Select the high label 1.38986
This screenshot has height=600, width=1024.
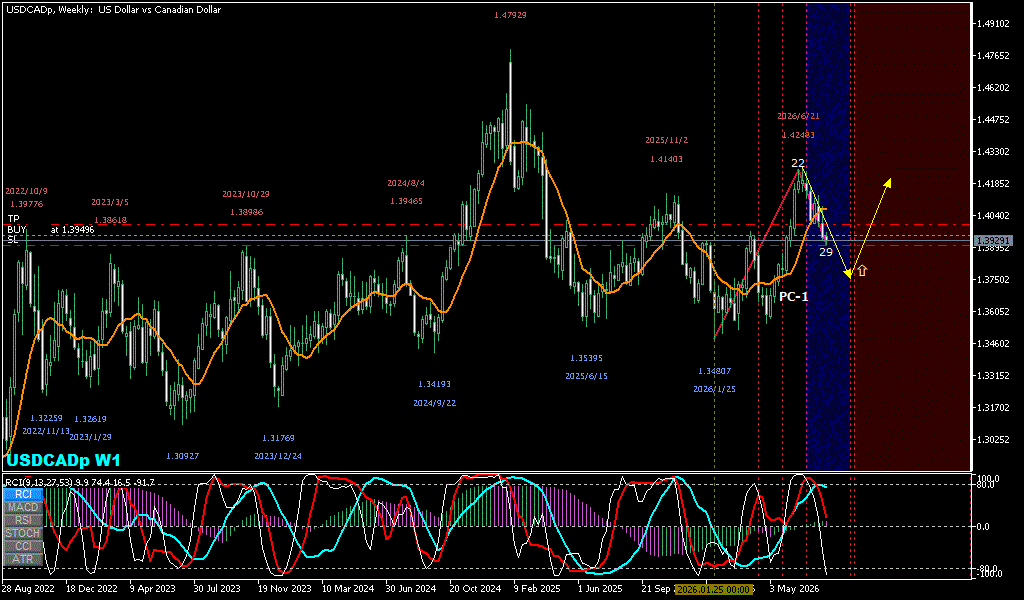click(x=246, y=212)
